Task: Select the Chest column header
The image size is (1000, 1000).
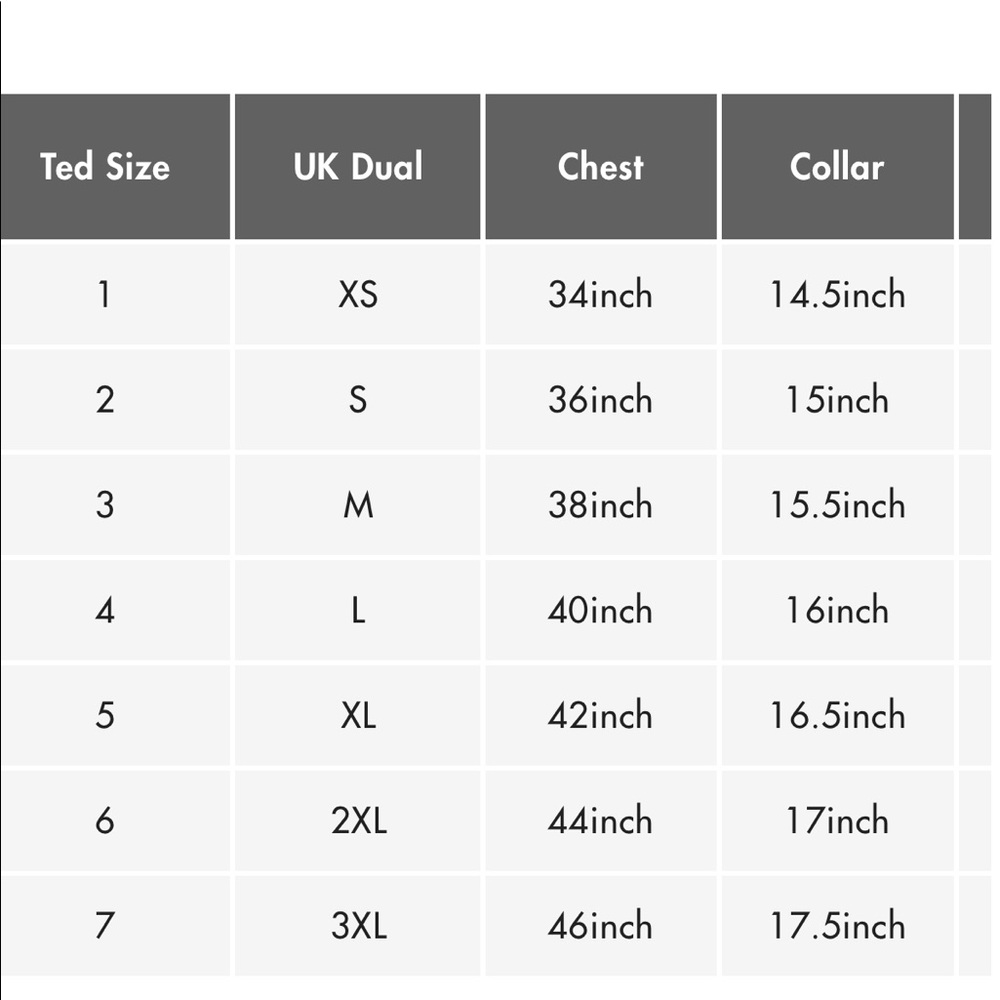Action: click(601, 166)
